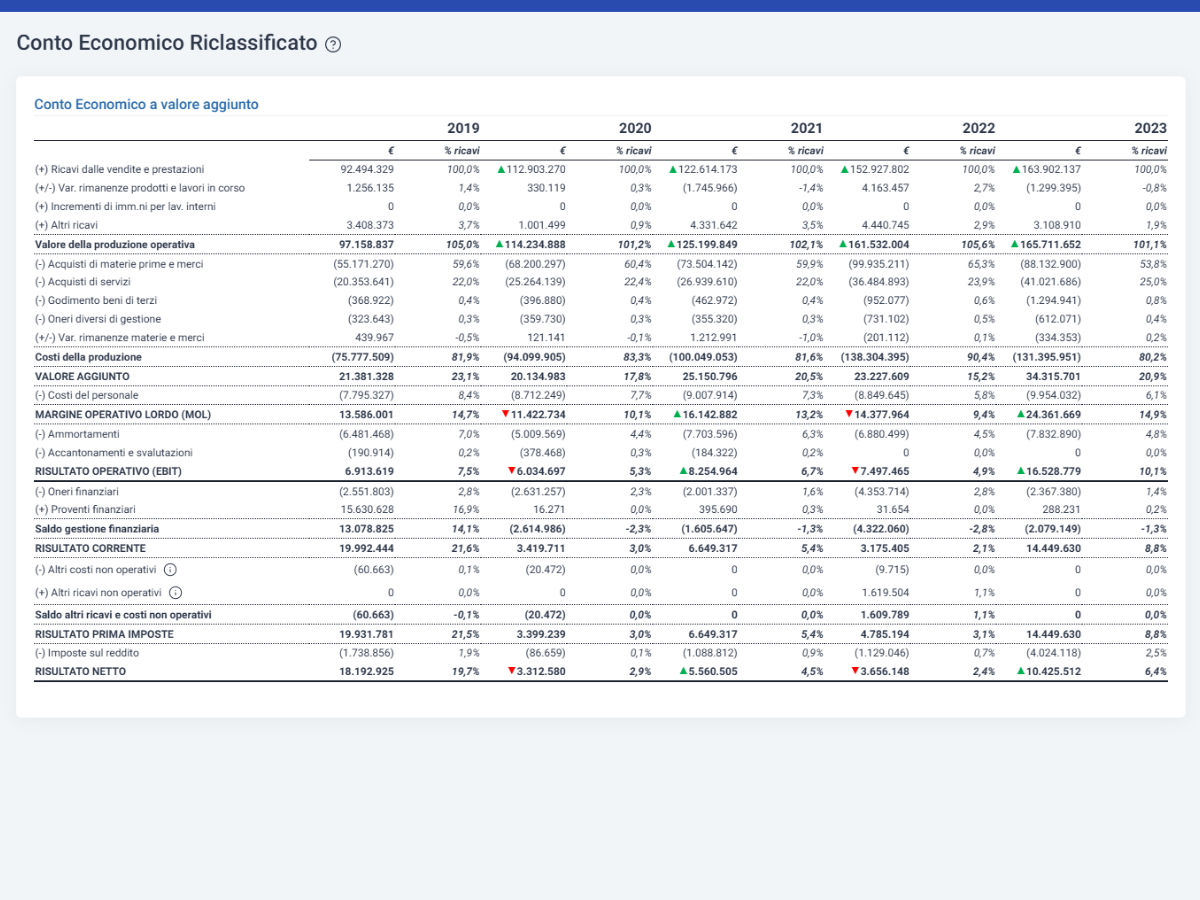Click info icon next to Altri costi non operativi
Image resolution: width=1200 pixels, height=900 pixels.
(170, 569)
